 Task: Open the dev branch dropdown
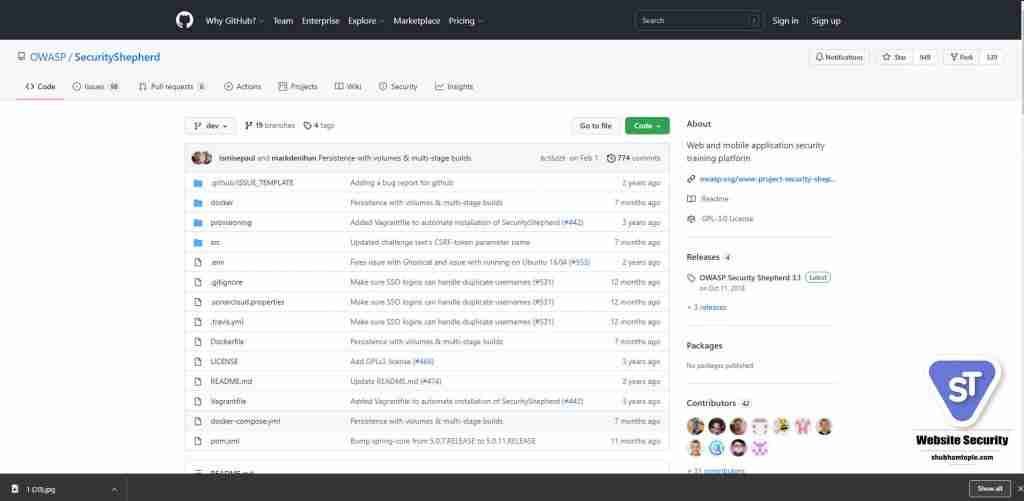pyautogui.click(x=210, y=126)
